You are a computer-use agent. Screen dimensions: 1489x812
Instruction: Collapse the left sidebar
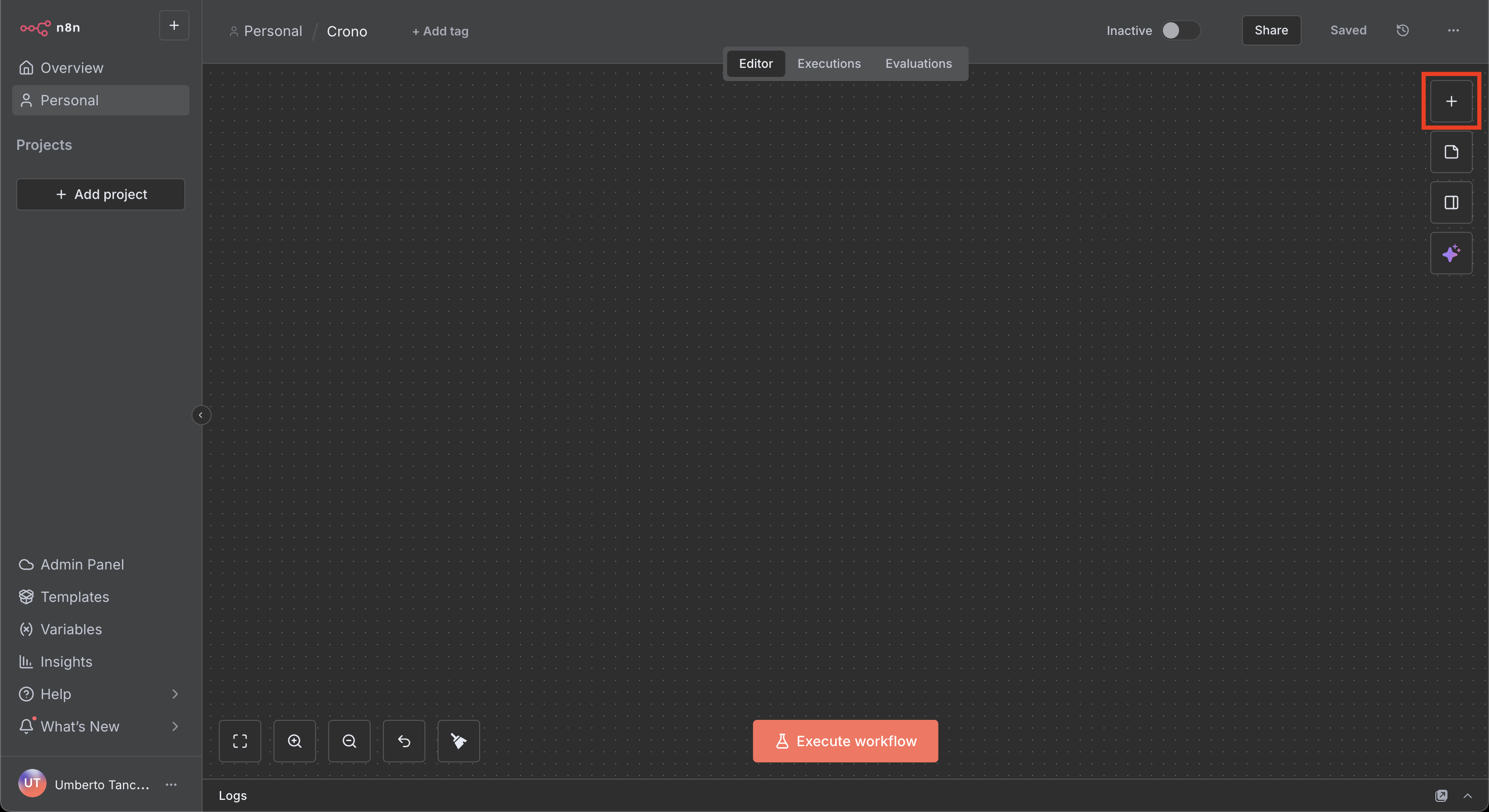coord(201,415)
